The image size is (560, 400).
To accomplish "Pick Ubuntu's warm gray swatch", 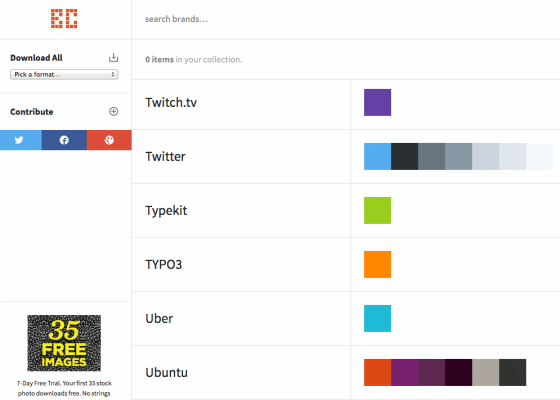I will click(x=486, y=372).
